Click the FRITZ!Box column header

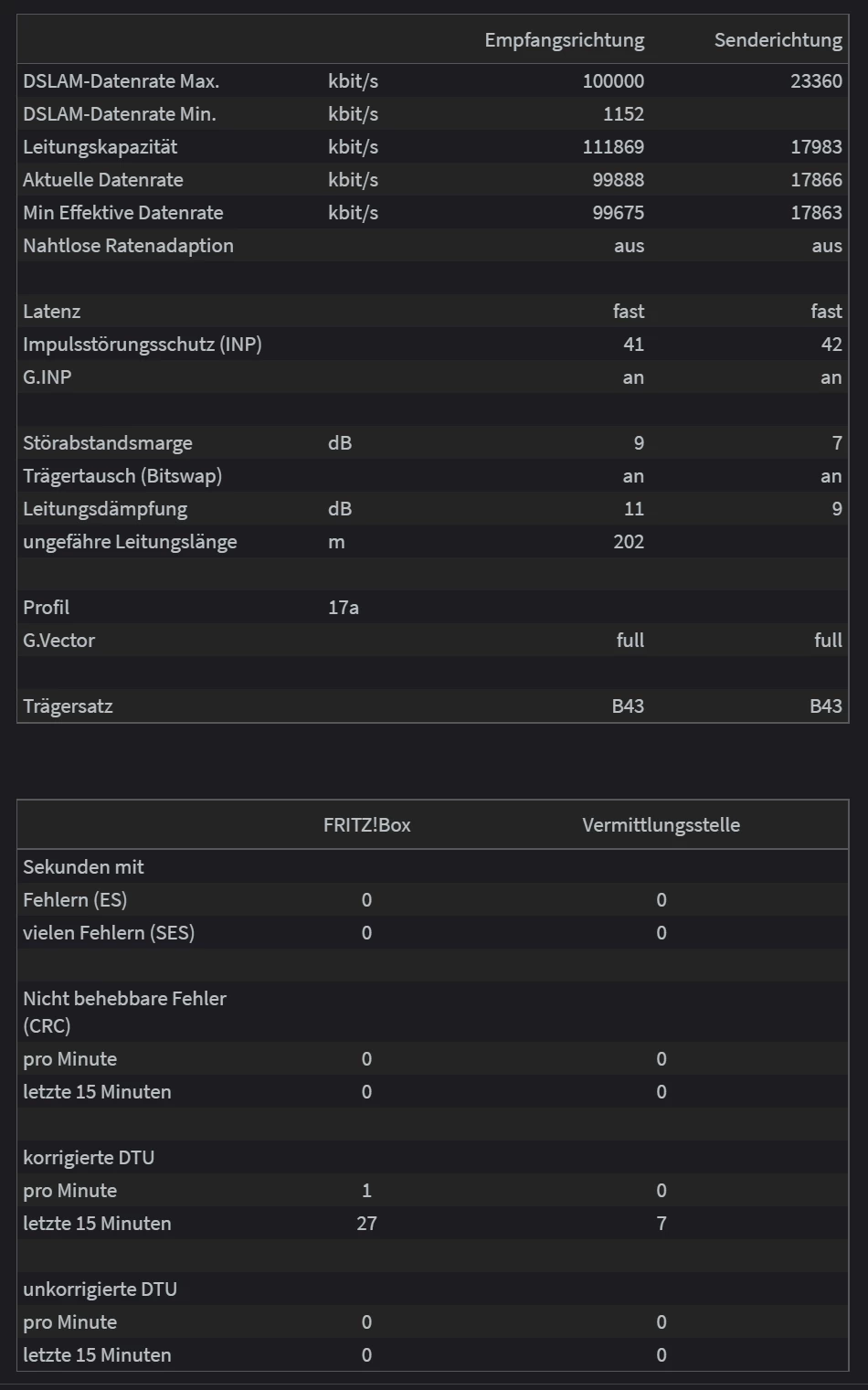point(366,825)
